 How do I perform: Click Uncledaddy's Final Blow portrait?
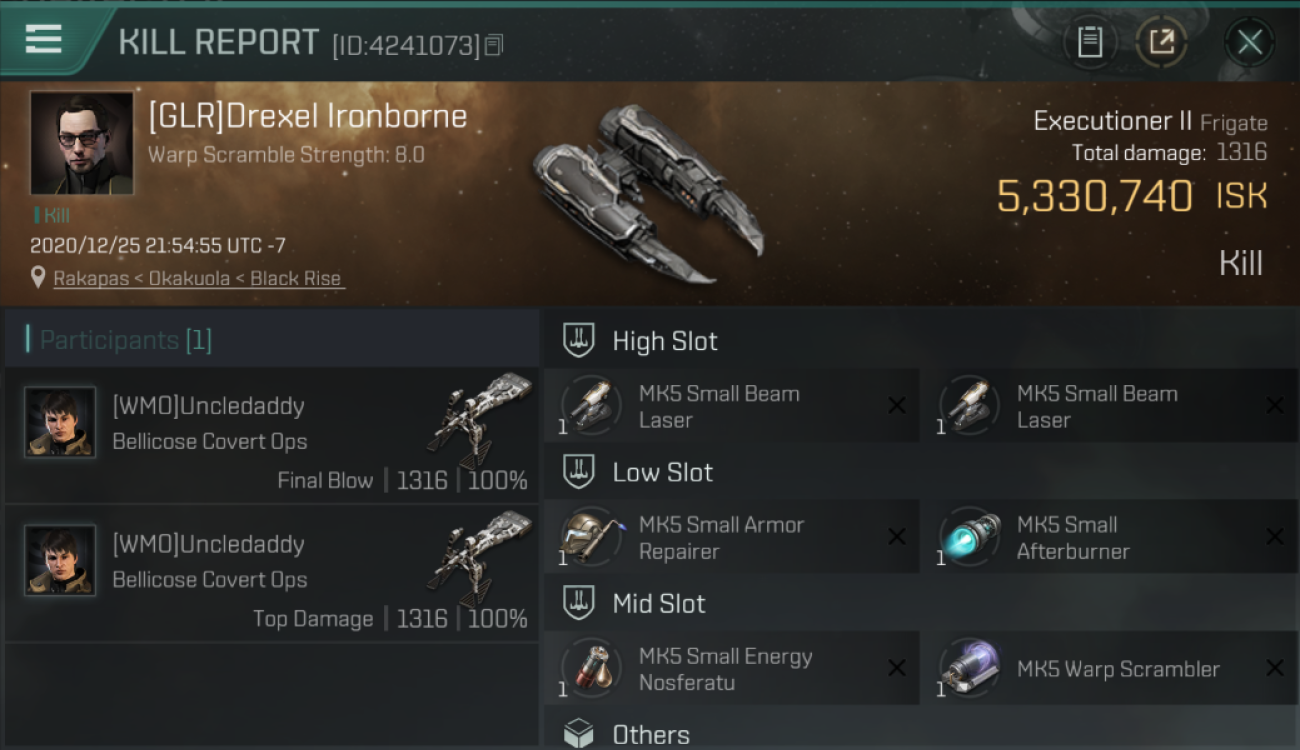60,423
